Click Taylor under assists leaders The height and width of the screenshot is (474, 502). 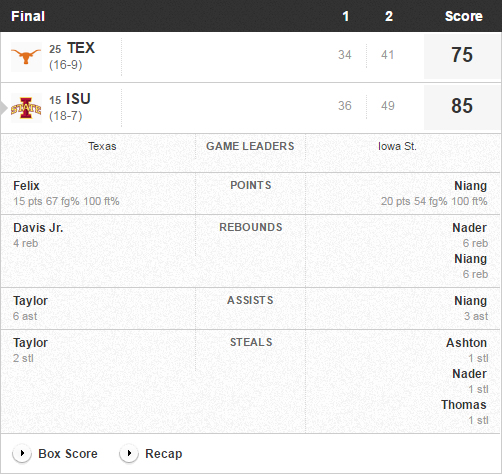click(x=30, y=301)
